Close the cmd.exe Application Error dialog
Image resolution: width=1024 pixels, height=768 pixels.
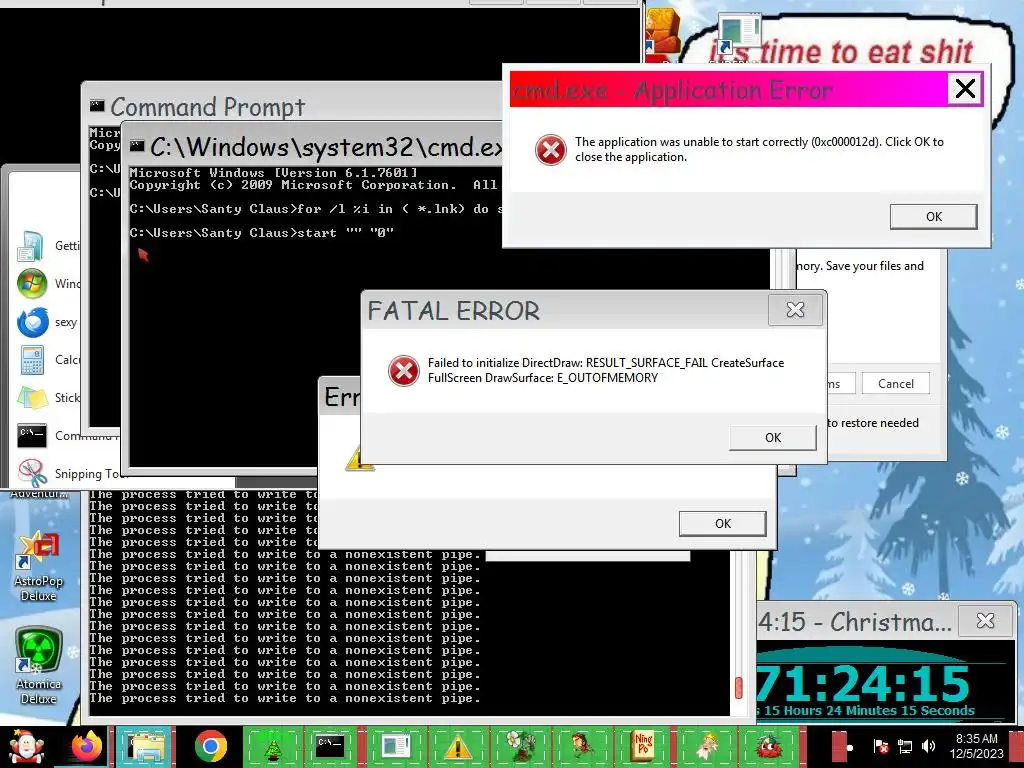[x=965, y=88]
